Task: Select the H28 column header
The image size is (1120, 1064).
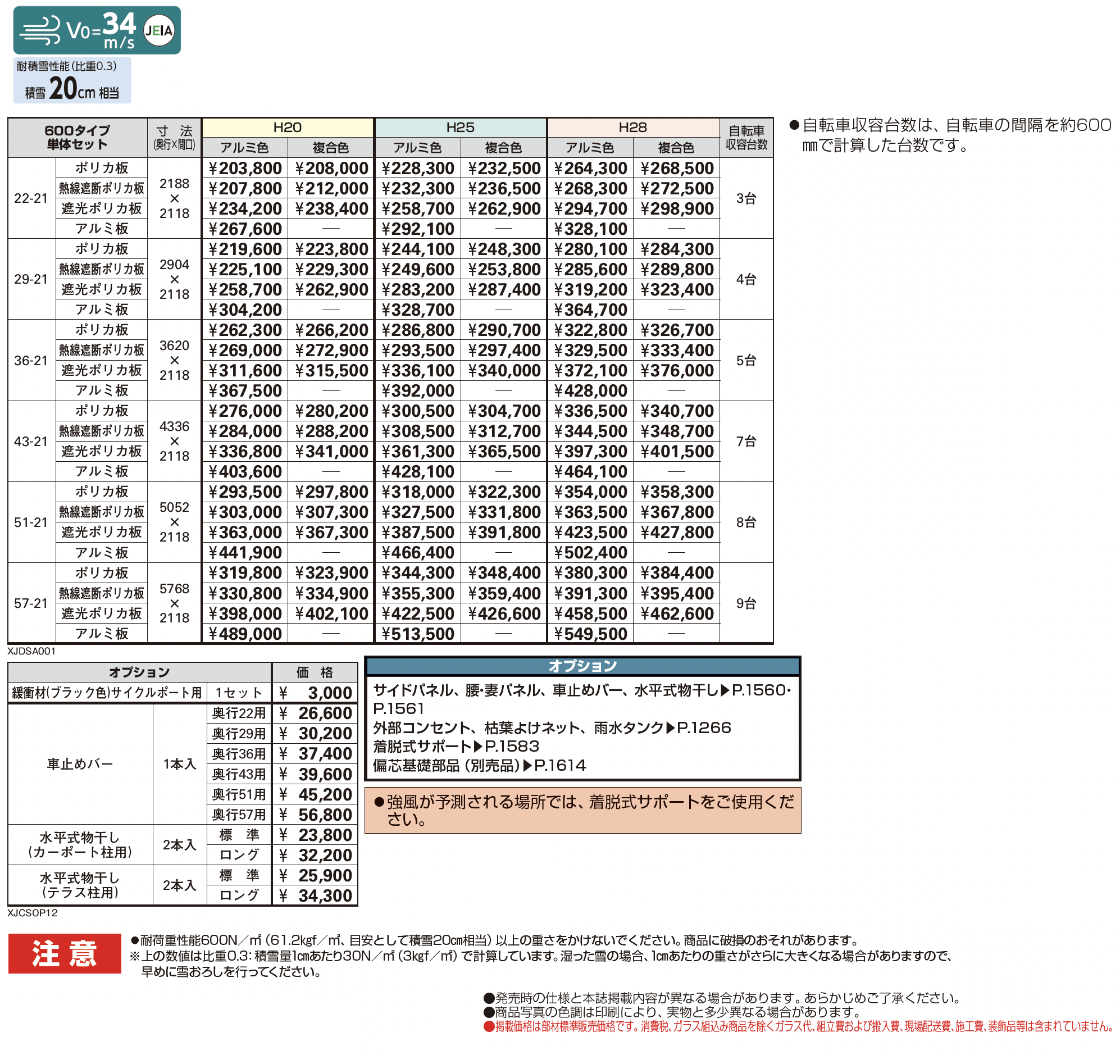Action: (634, 128)
